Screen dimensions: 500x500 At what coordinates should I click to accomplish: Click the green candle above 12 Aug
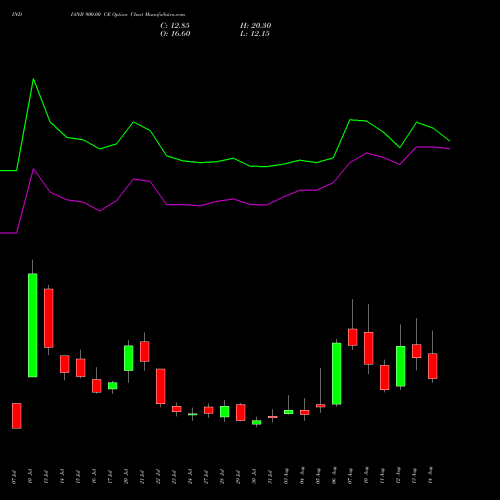401,366
